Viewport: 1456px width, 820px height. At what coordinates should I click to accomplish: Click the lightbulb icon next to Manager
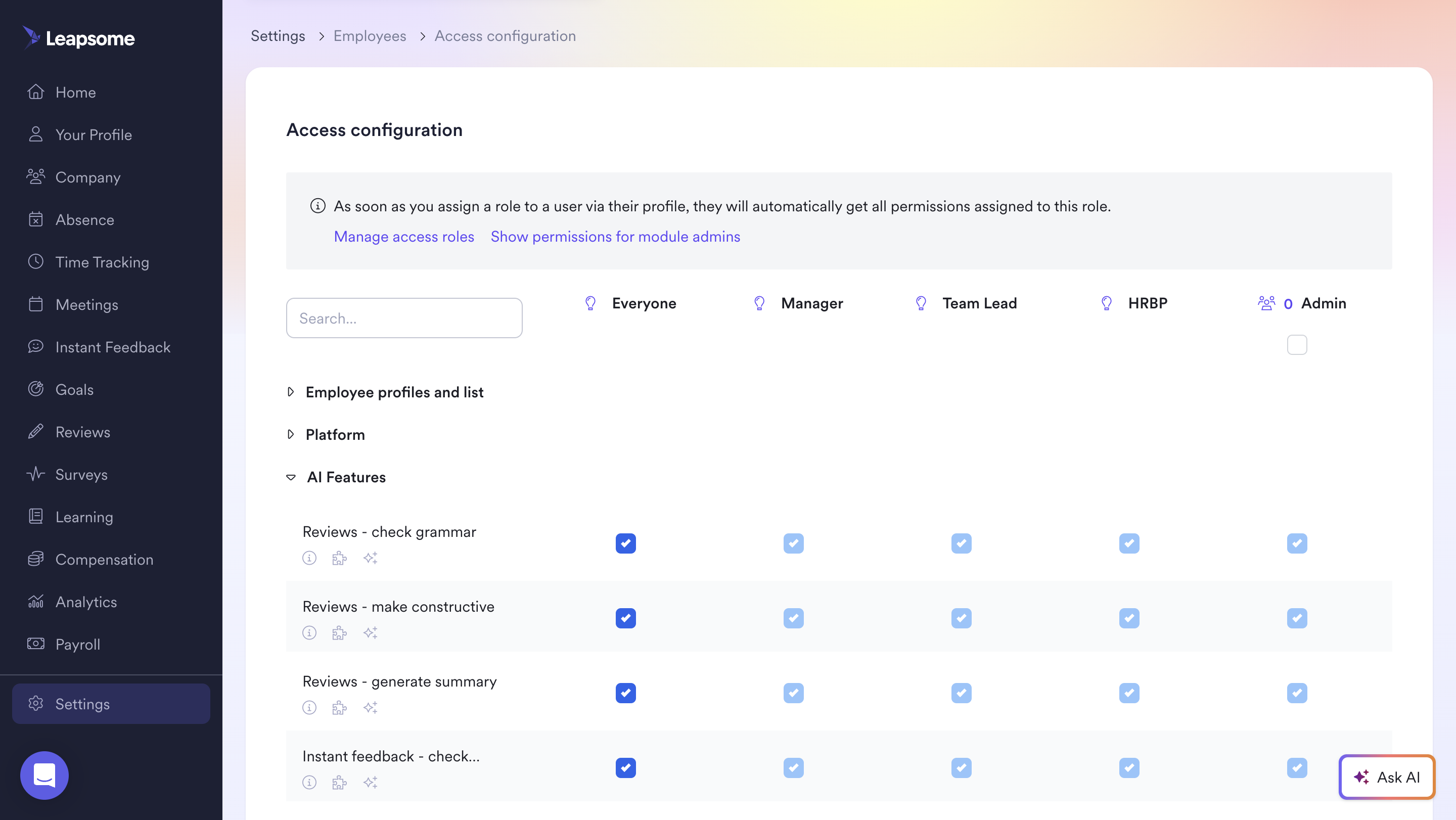point(759,303)
